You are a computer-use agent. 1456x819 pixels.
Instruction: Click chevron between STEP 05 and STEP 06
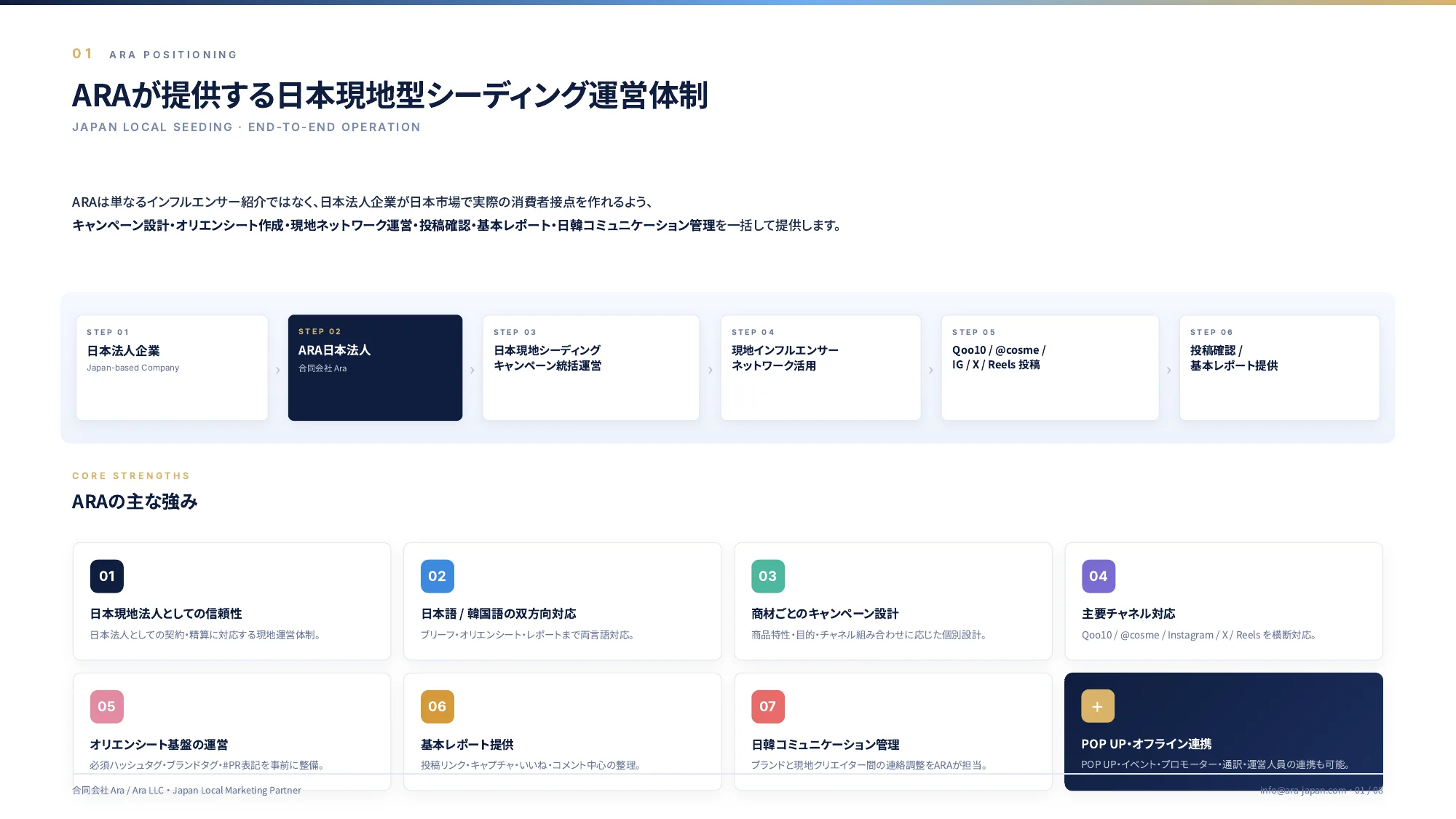click(1169, 370)
